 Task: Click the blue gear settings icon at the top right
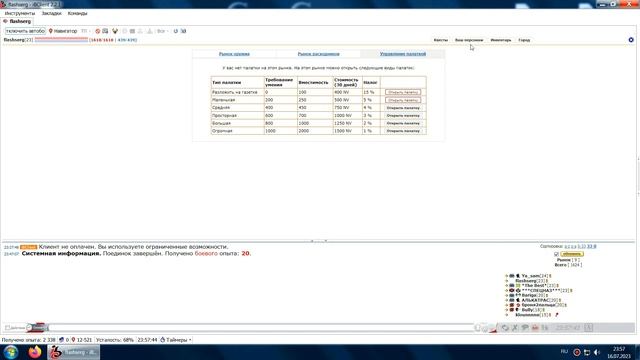point(631,40)
